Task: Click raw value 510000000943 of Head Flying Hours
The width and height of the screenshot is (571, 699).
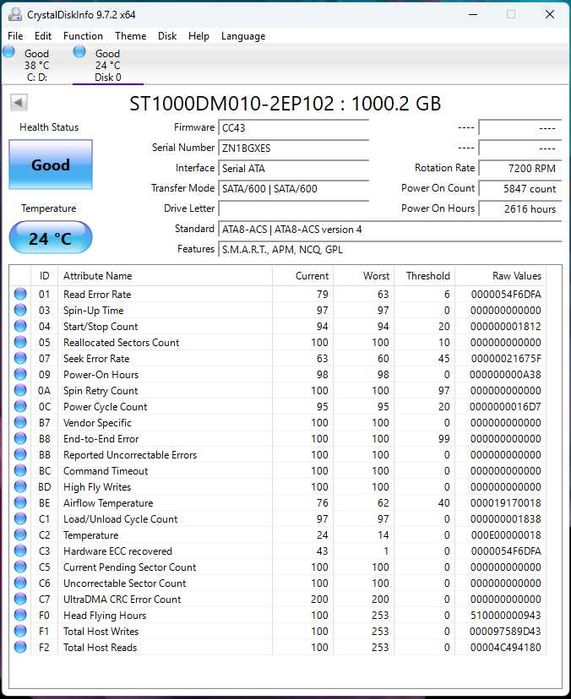Action: (x=505, y=615)
